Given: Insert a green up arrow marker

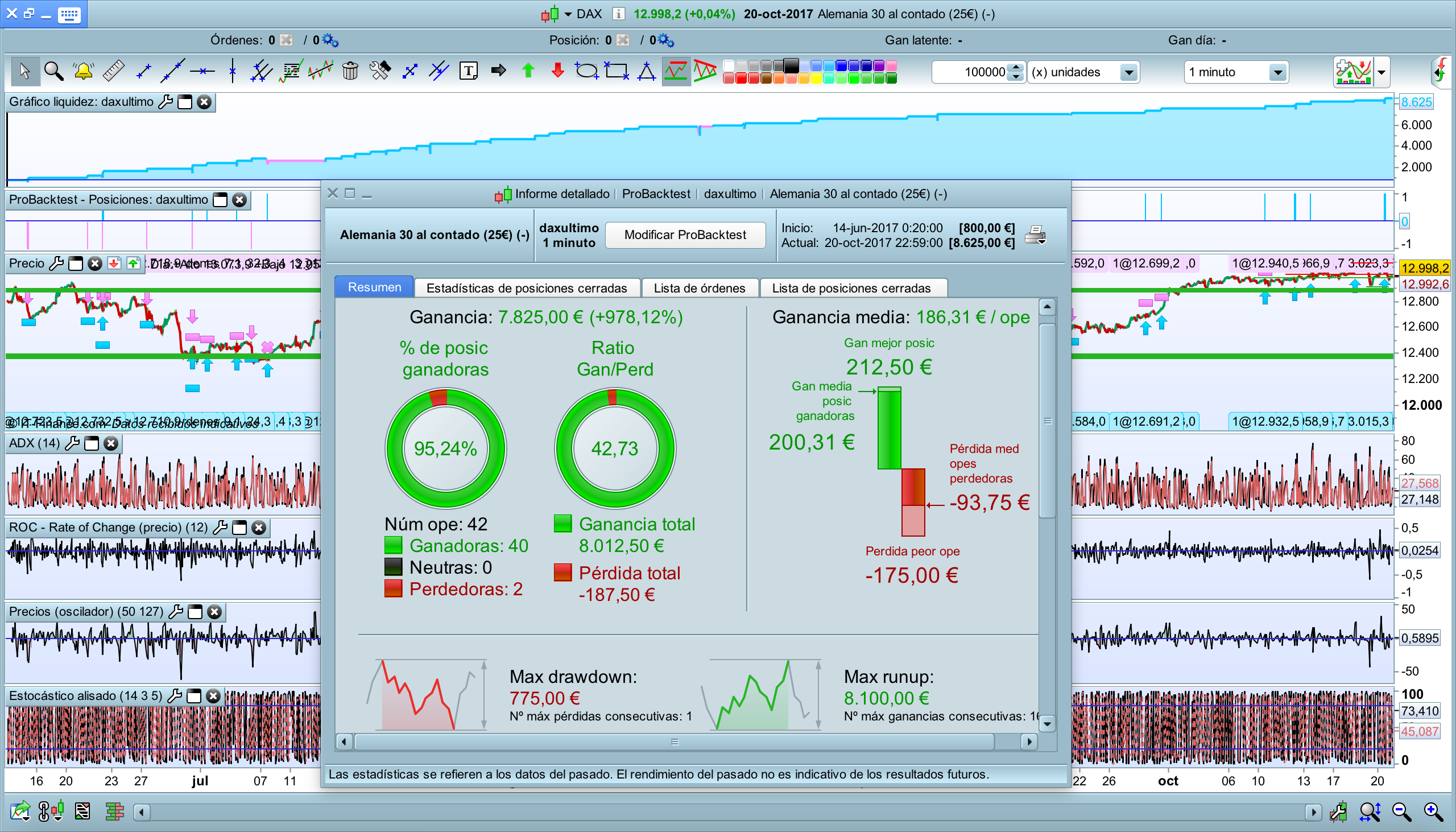Looking at the screenshot, I should (528, 72).
